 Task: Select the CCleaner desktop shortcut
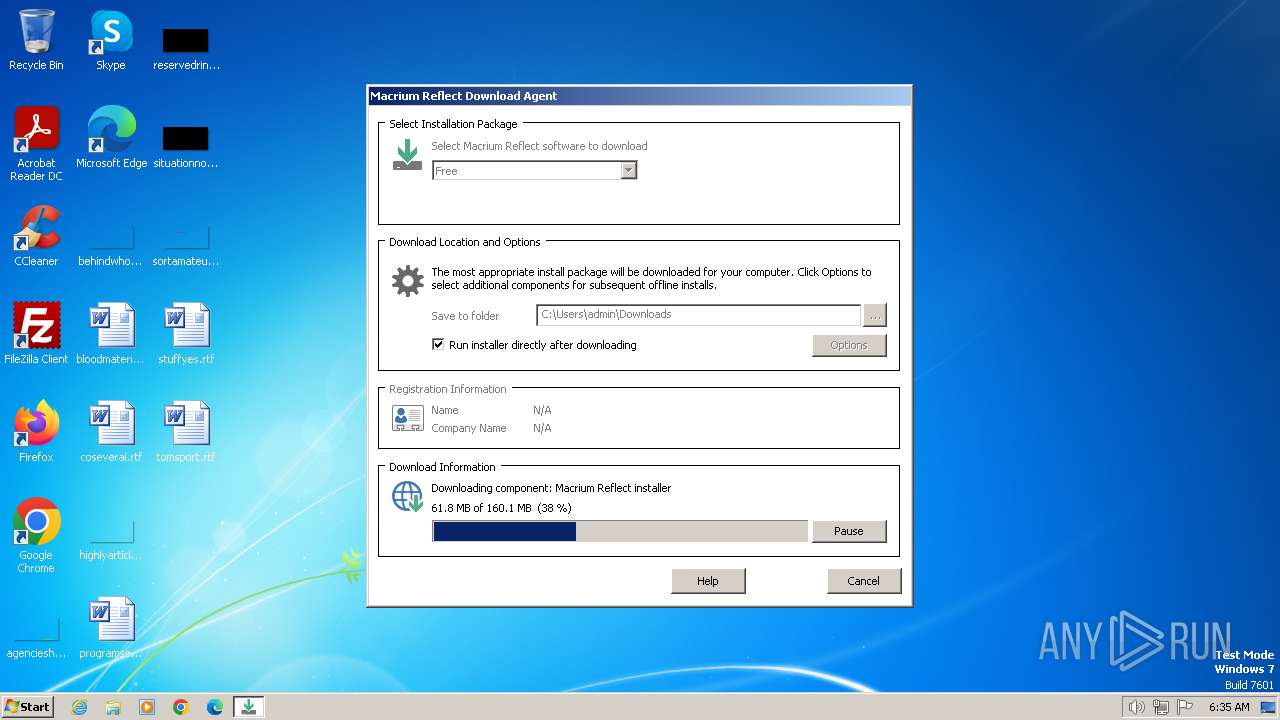[36, 236]
